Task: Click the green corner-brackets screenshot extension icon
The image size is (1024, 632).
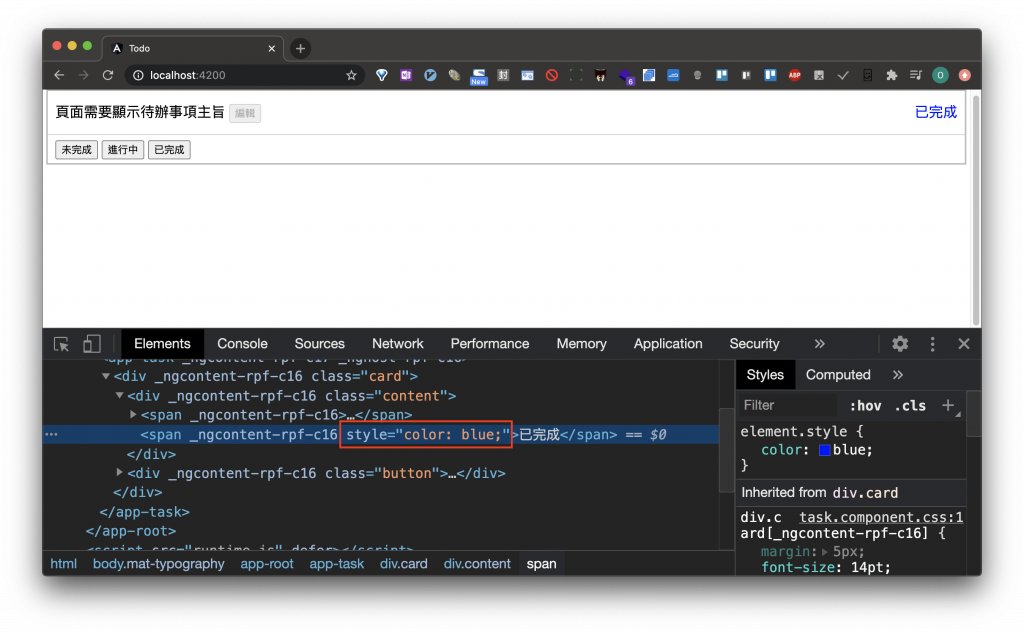Action: point(576,75)
